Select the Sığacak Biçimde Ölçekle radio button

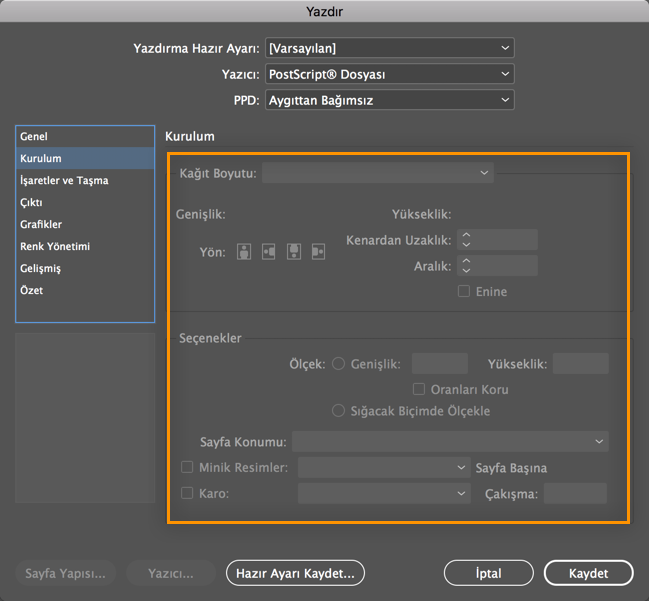pos(339,411)
